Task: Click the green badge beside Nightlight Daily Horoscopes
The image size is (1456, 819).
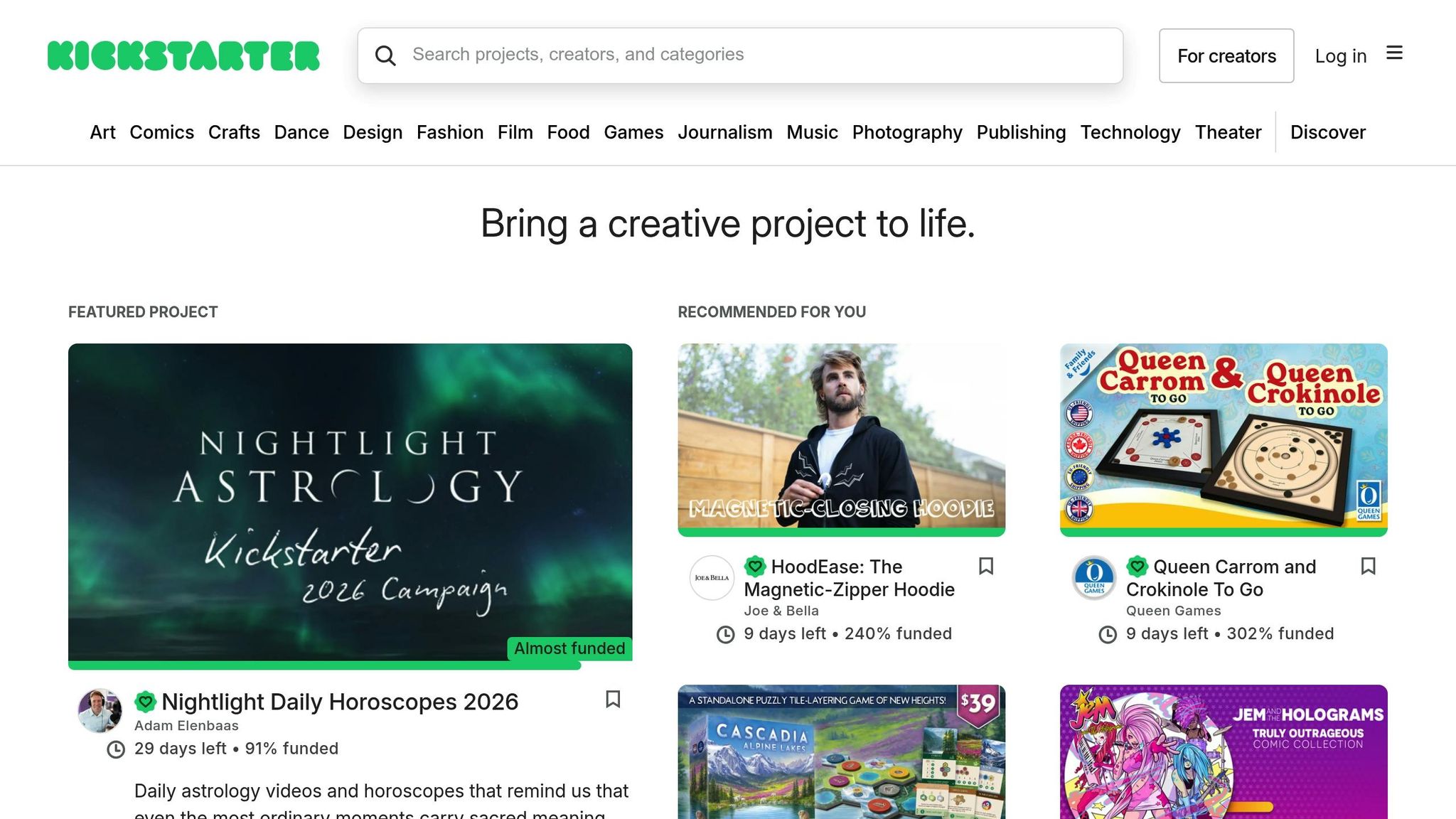Action: point(145,700)
